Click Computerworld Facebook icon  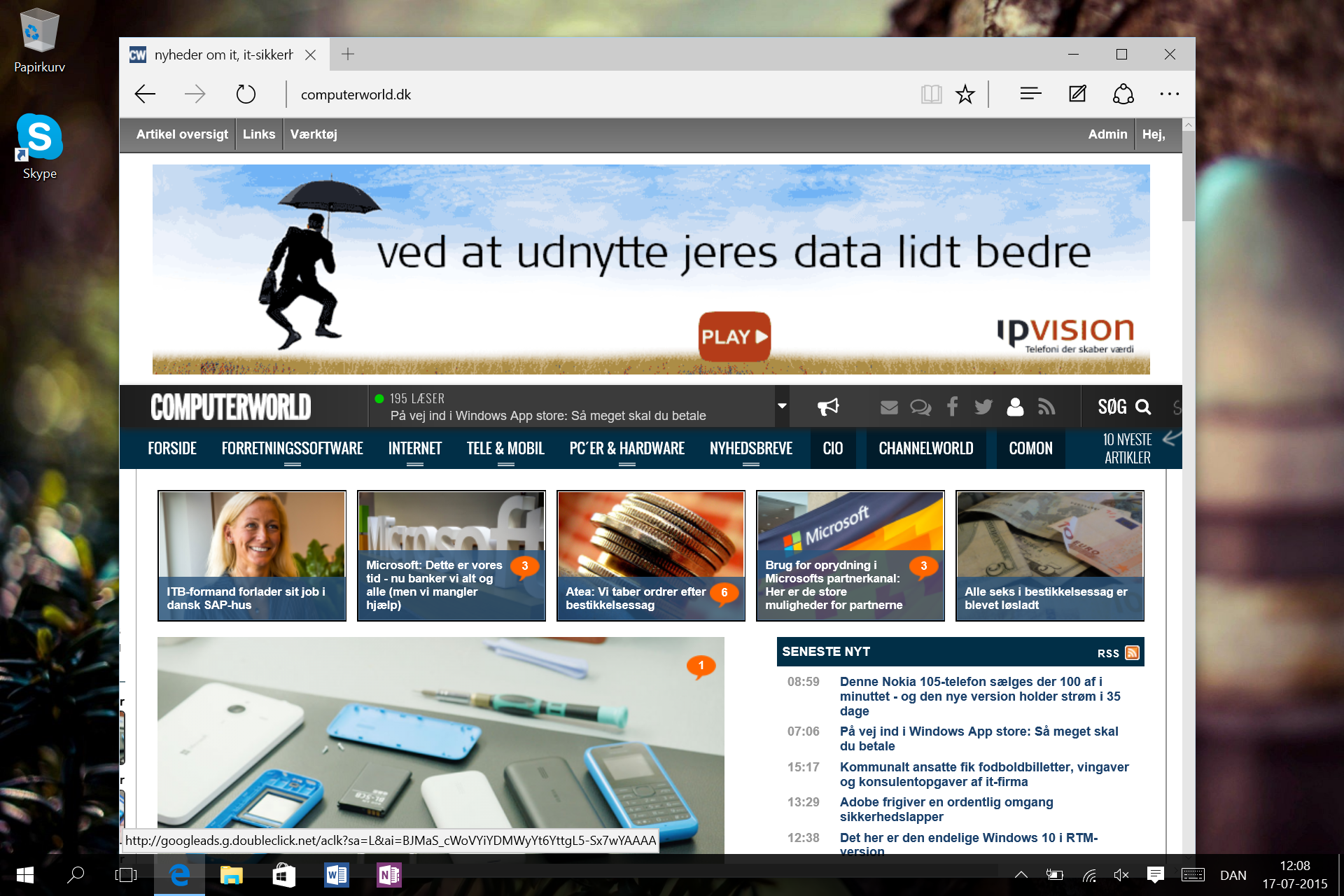point(952,407)
